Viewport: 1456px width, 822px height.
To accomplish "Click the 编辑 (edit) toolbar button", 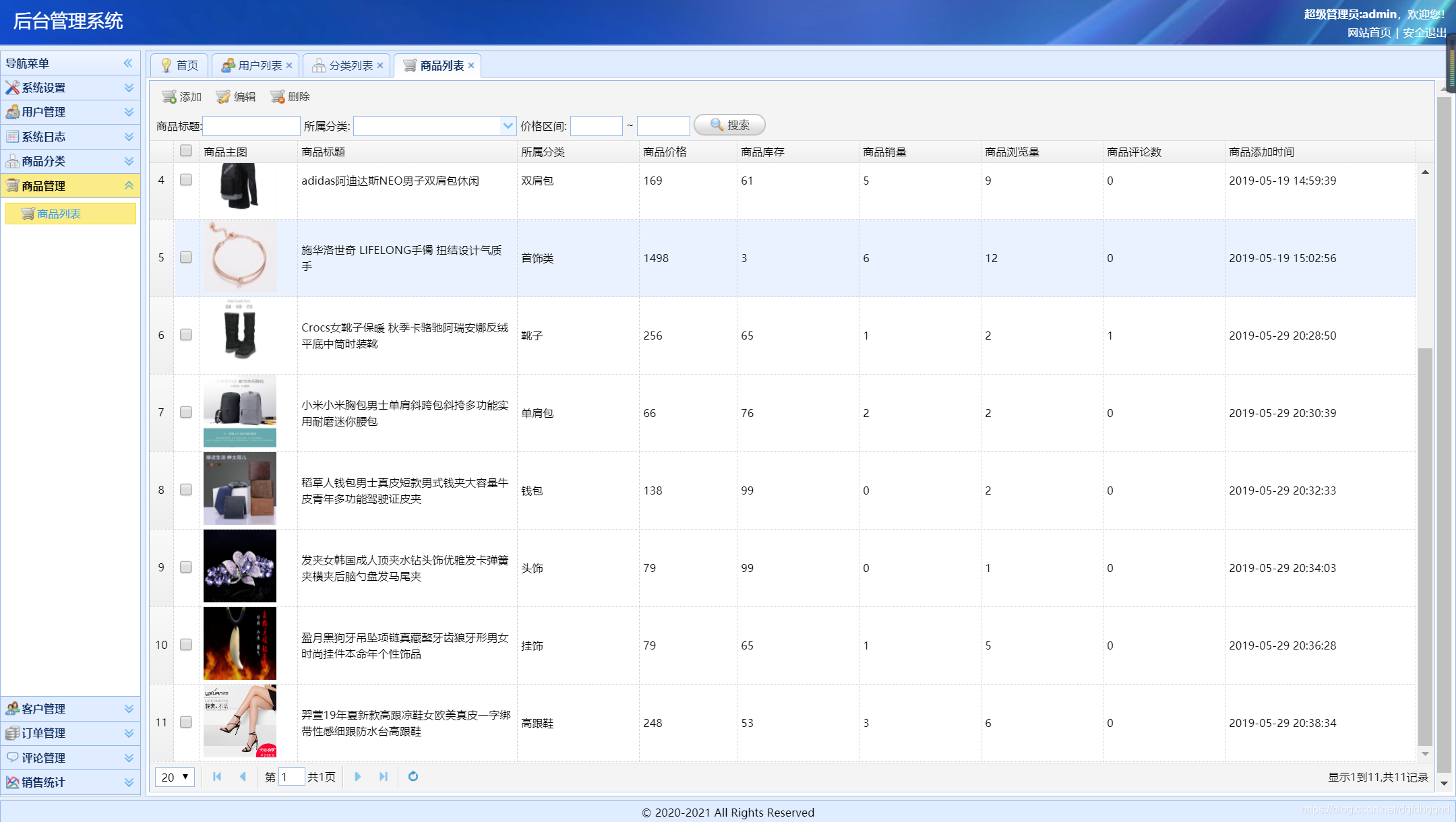I will coord(236,96).
